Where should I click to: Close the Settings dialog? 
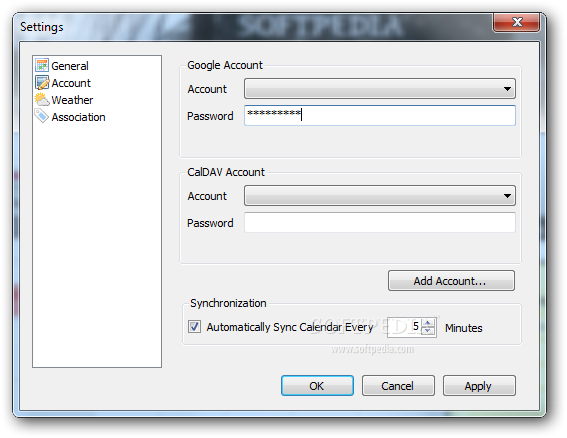coord(517,22)
